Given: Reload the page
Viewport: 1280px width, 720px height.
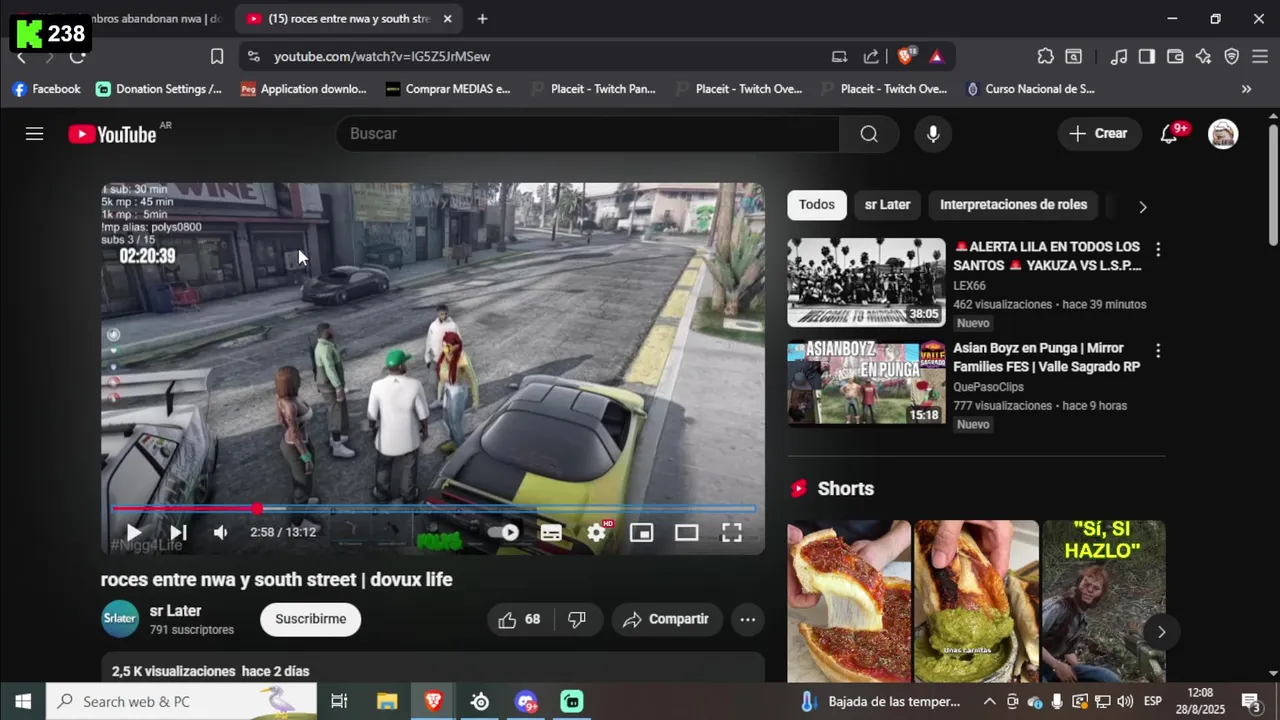Looking at the screenshot, I should 77,57.
